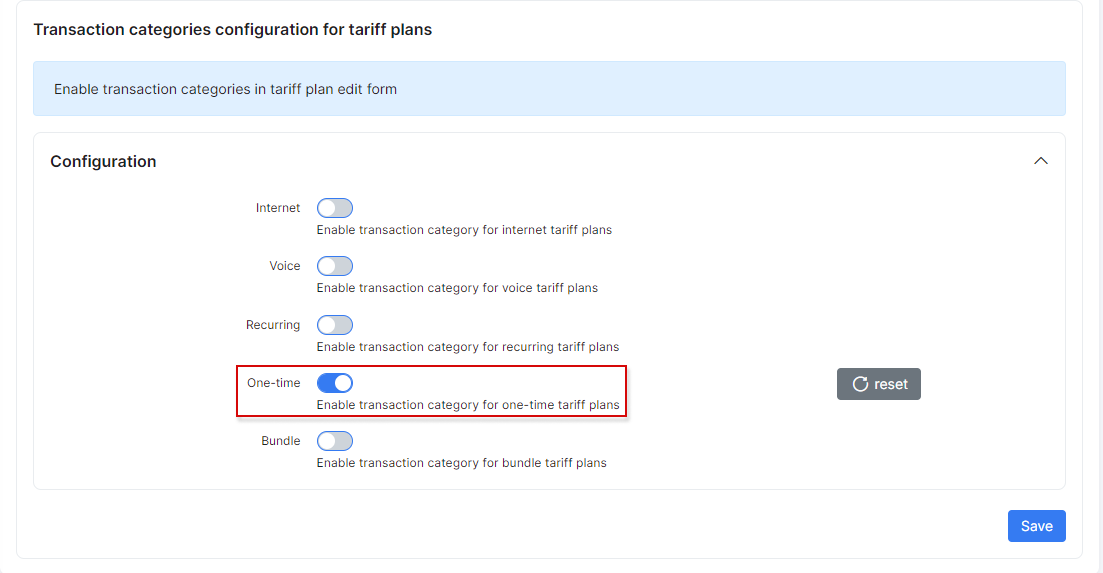Screen dimensions: 1103x573
Task: Click the Internet option label
Action: tap(278, 208)
